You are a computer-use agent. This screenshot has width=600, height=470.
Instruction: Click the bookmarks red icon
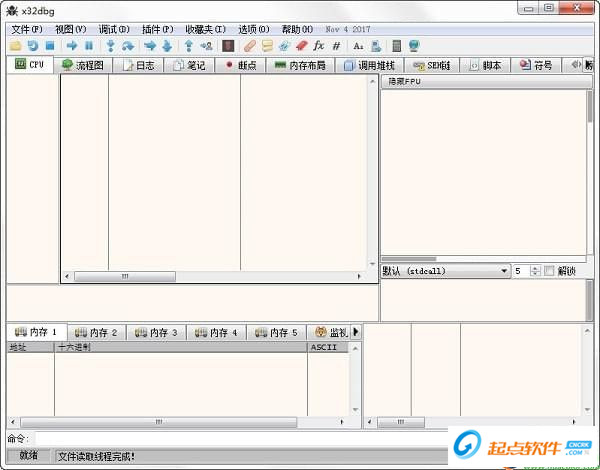(x=302, y=46)
